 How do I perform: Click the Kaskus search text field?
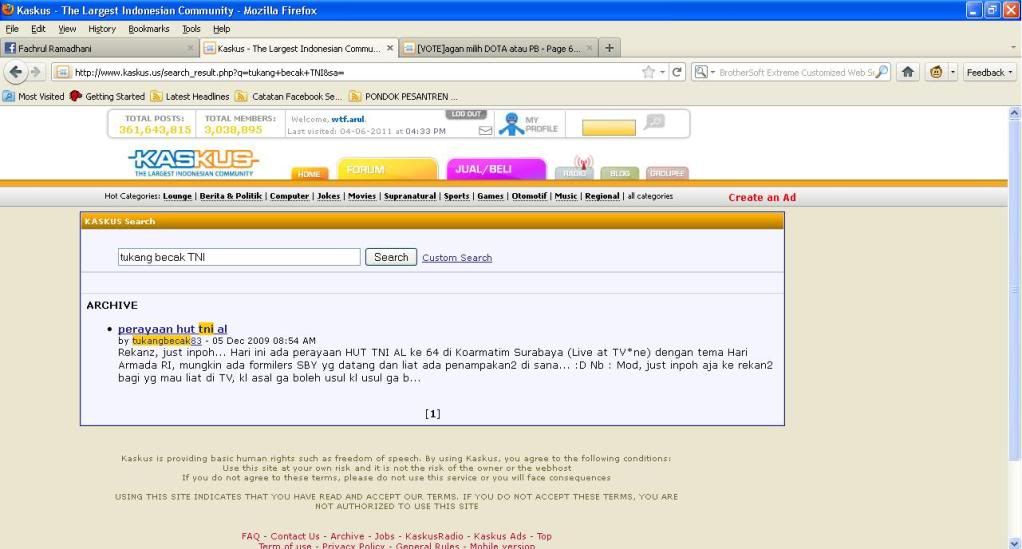[x=239, y=257]
